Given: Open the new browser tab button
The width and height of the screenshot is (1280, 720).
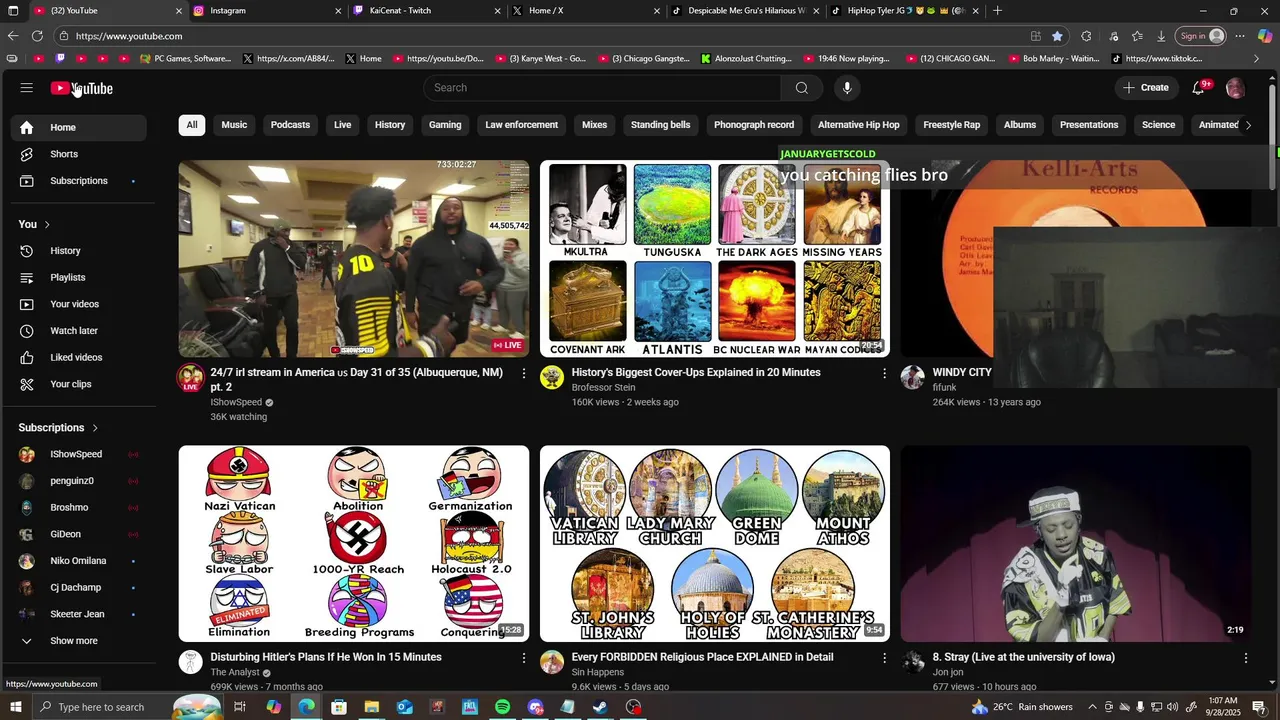Looking at the screenshot, I should tap(997, 11).
